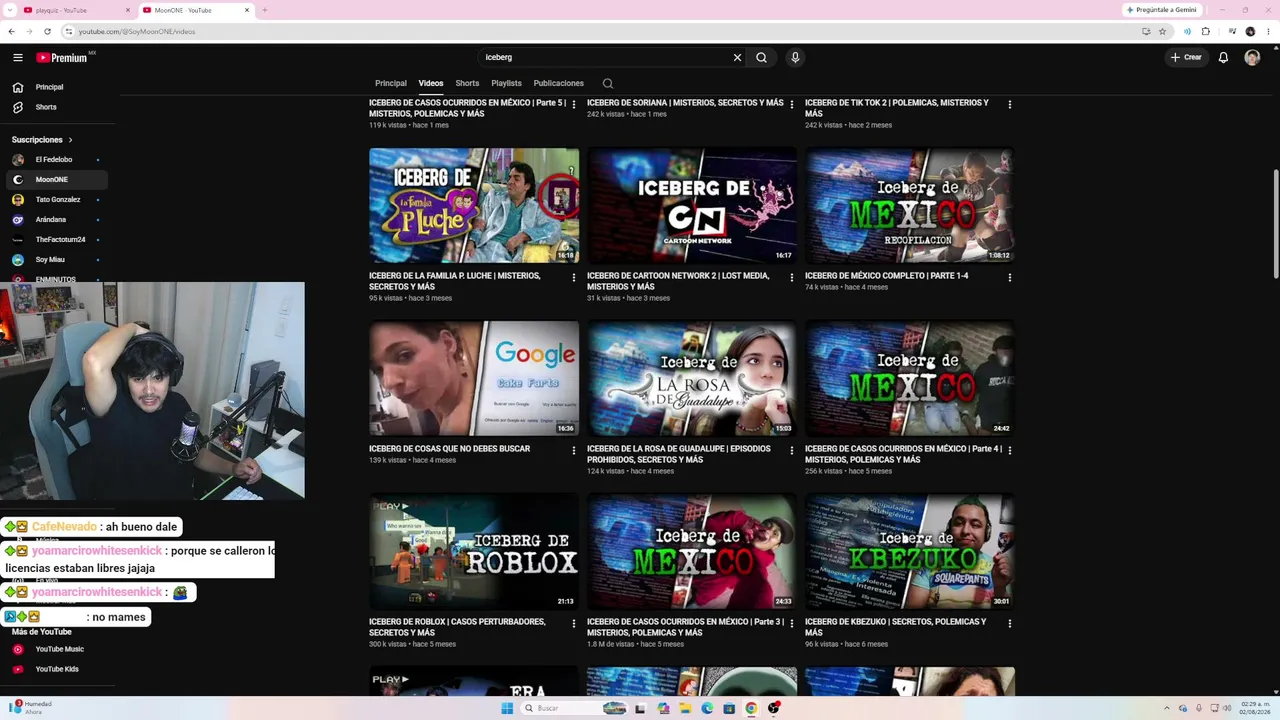Open options for Iceberg de Tik Tok 2
The image size is (1280, 720).
click(x=1010, y=104)
